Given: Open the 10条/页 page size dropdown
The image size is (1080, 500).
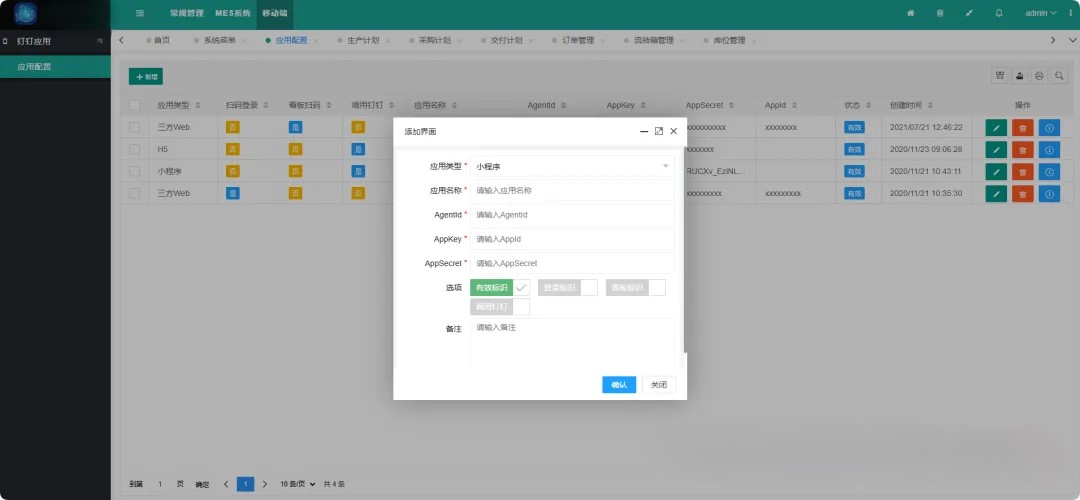Looking at the screenshot, I should click(x=298, y=484).
